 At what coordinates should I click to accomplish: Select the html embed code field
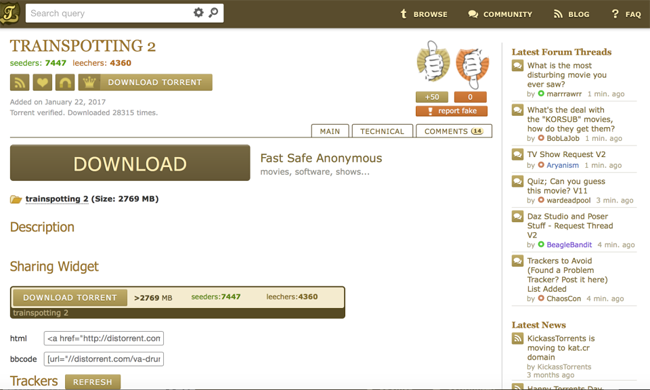point(104,338)
